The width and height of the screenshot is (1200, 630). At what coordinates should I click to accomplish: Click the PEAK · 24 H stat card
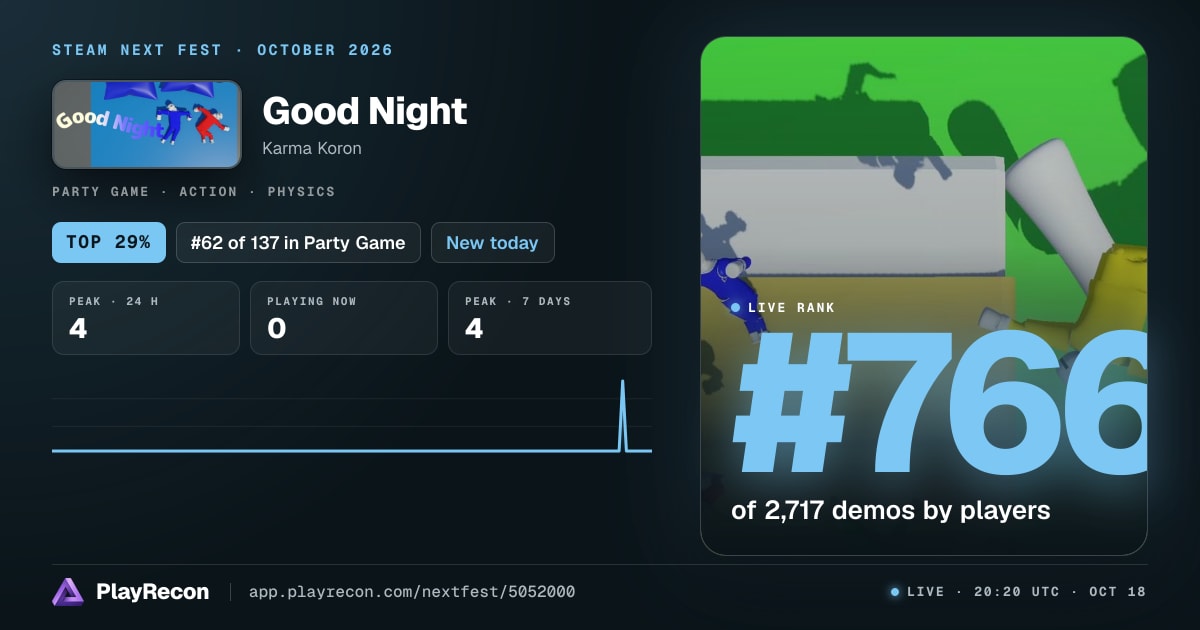(x=146, y=318)
